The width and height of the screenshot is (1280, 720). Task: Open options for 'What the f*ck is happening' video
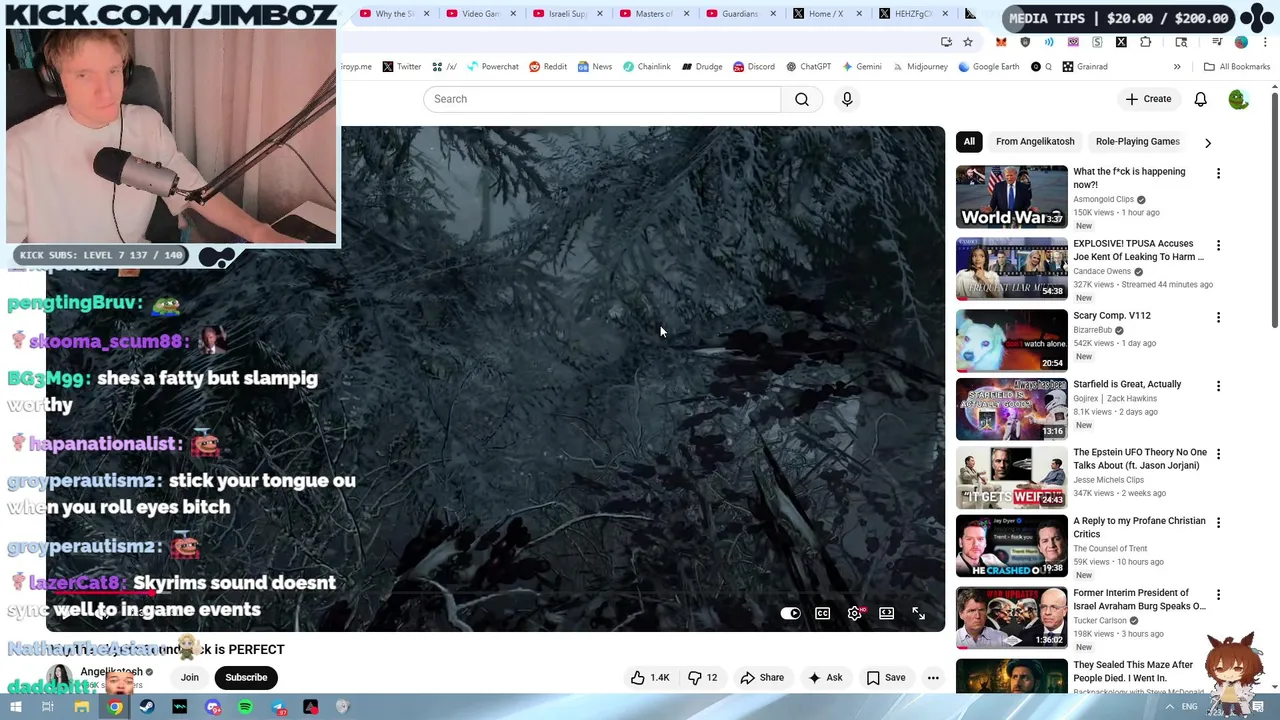[1218, 174]
